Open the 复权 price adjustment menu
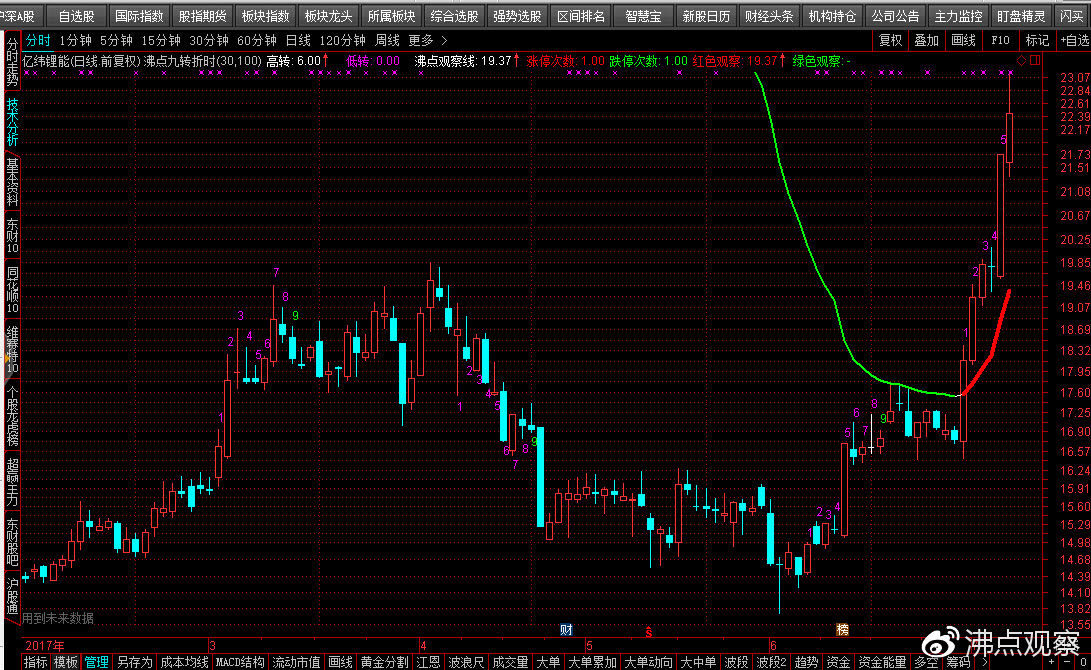The image size is (1091, 670). [x=891, y=40]
